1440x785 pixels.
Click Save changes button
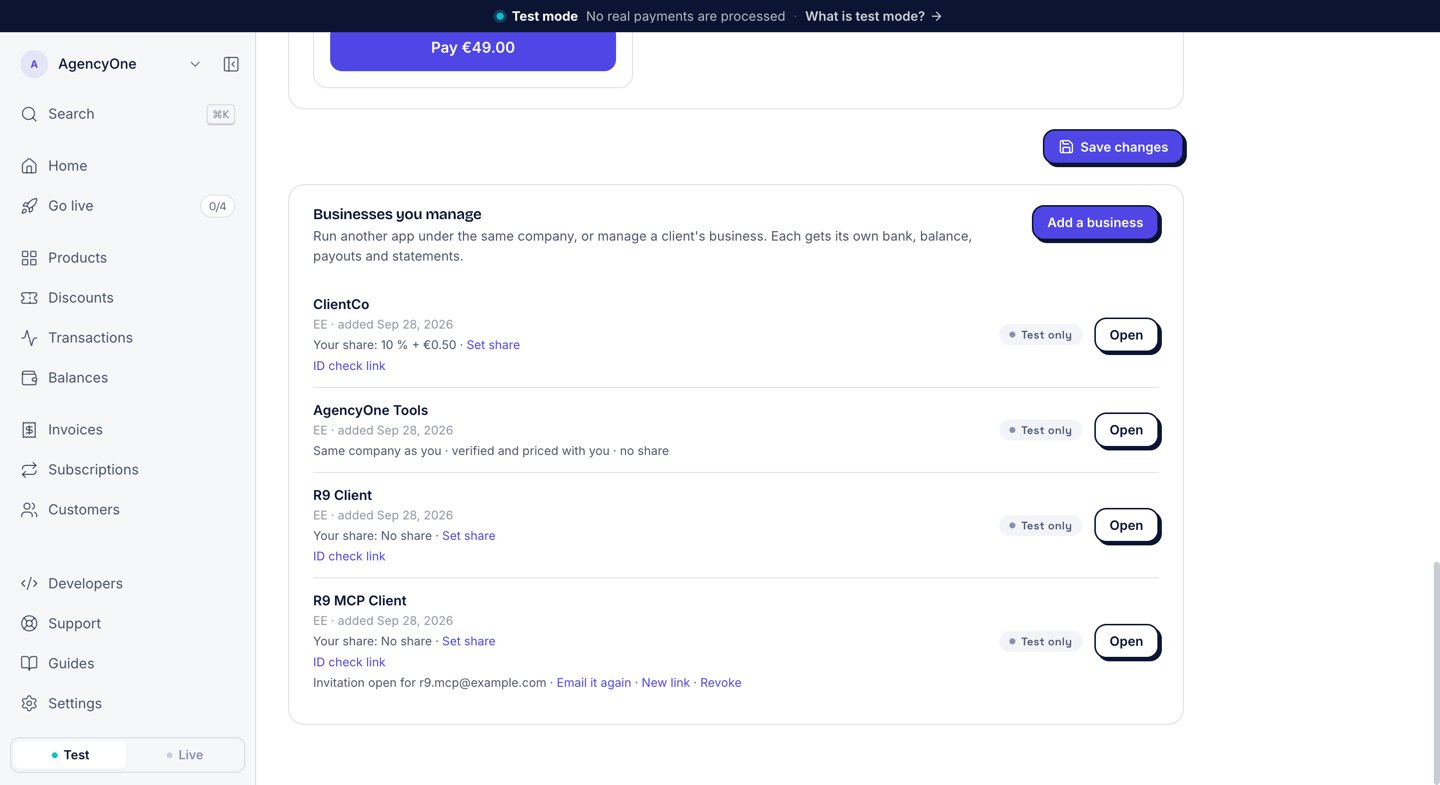tap(1113, 147)
